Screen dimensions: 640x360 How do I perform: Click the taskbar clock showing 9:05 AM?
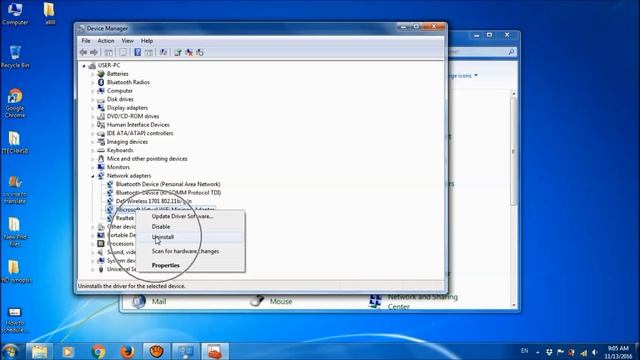618,352
